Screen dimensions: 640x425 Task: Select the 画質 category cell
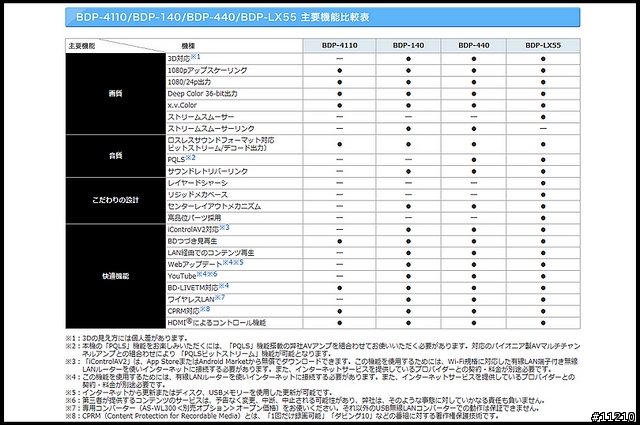pyautogui.click(x=116, y=93)
